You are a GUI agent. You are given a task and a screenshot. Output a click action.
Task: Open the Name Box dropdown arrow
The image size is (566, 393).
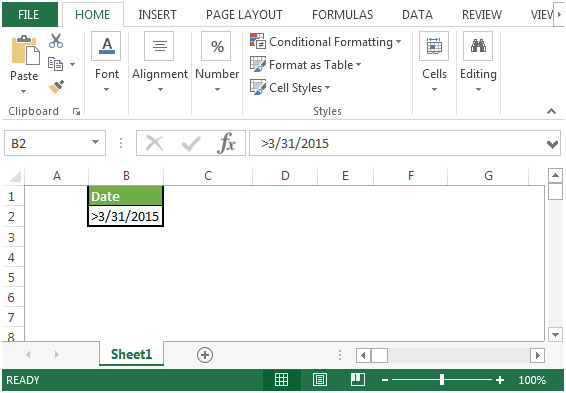95,143
